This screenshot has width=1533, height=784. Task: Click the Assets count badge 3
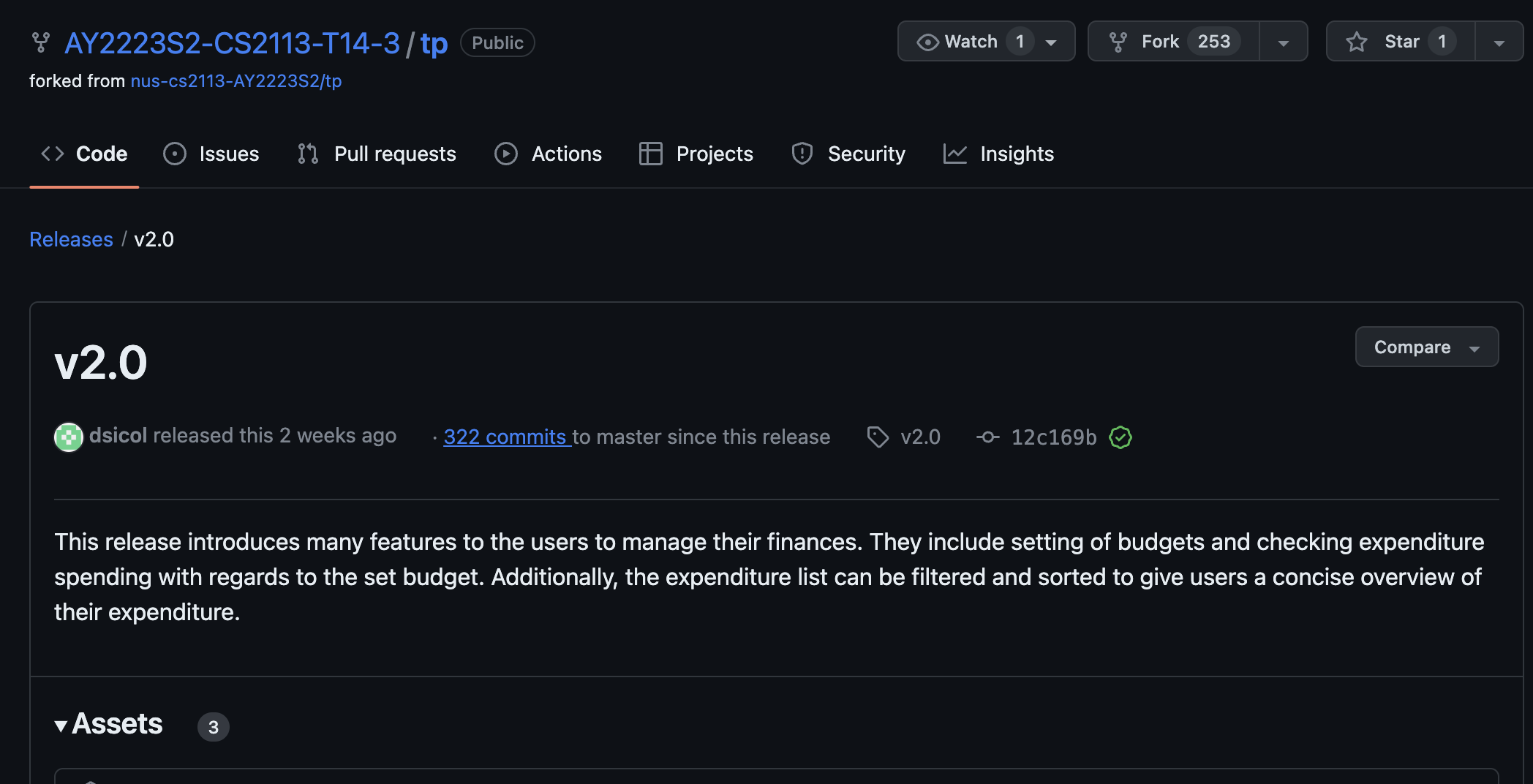(213, 727)
